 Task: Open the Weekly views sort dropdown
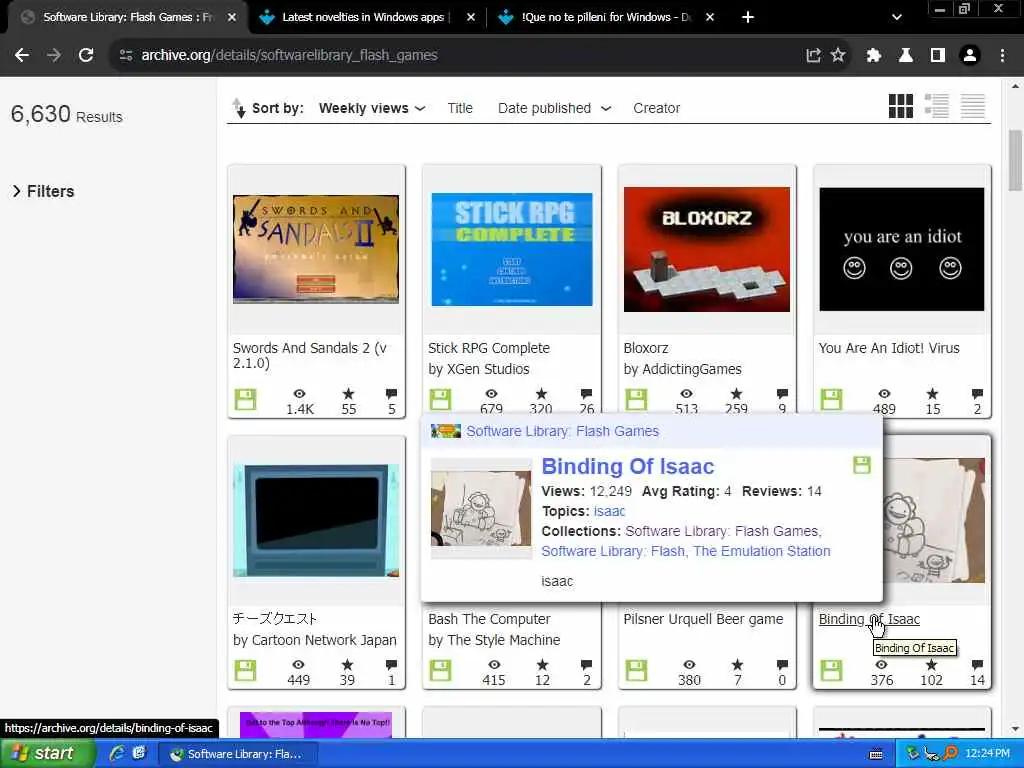coord(372,108)
